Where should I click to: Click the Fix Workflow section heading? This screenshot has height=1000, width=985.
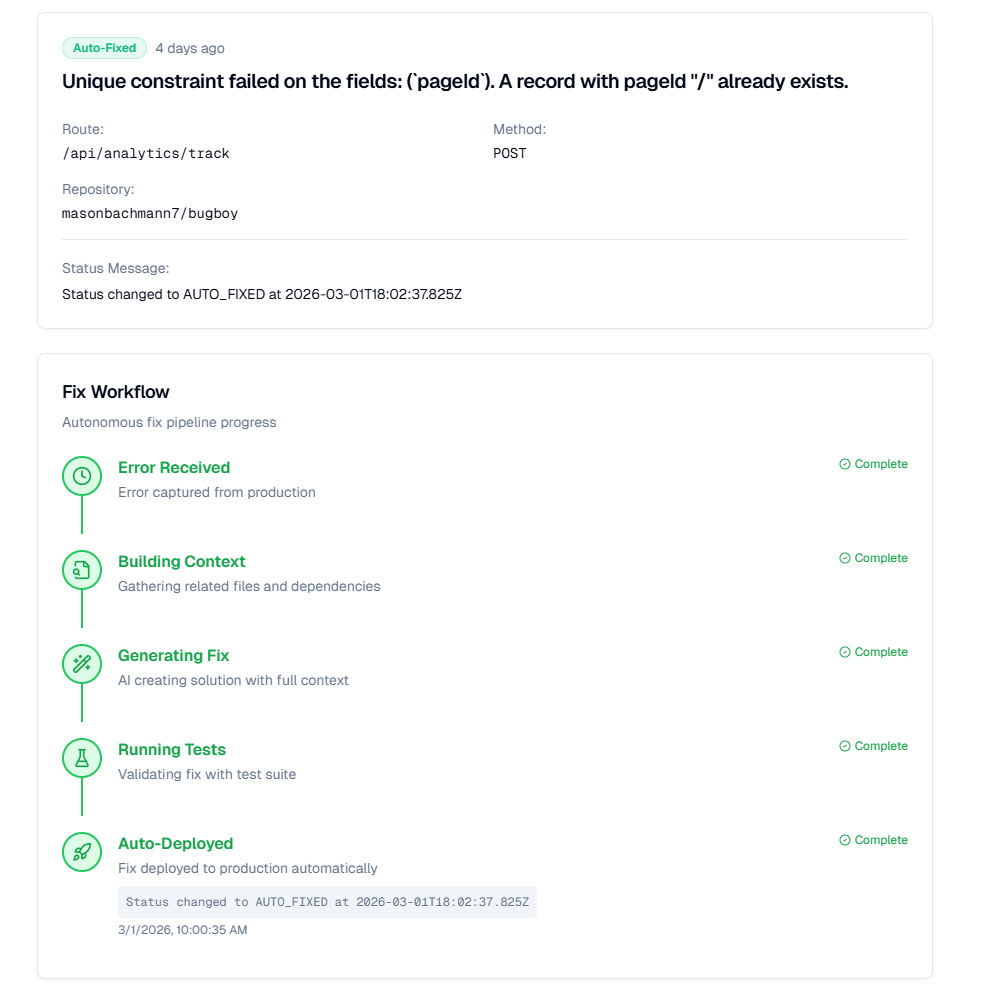116,392
